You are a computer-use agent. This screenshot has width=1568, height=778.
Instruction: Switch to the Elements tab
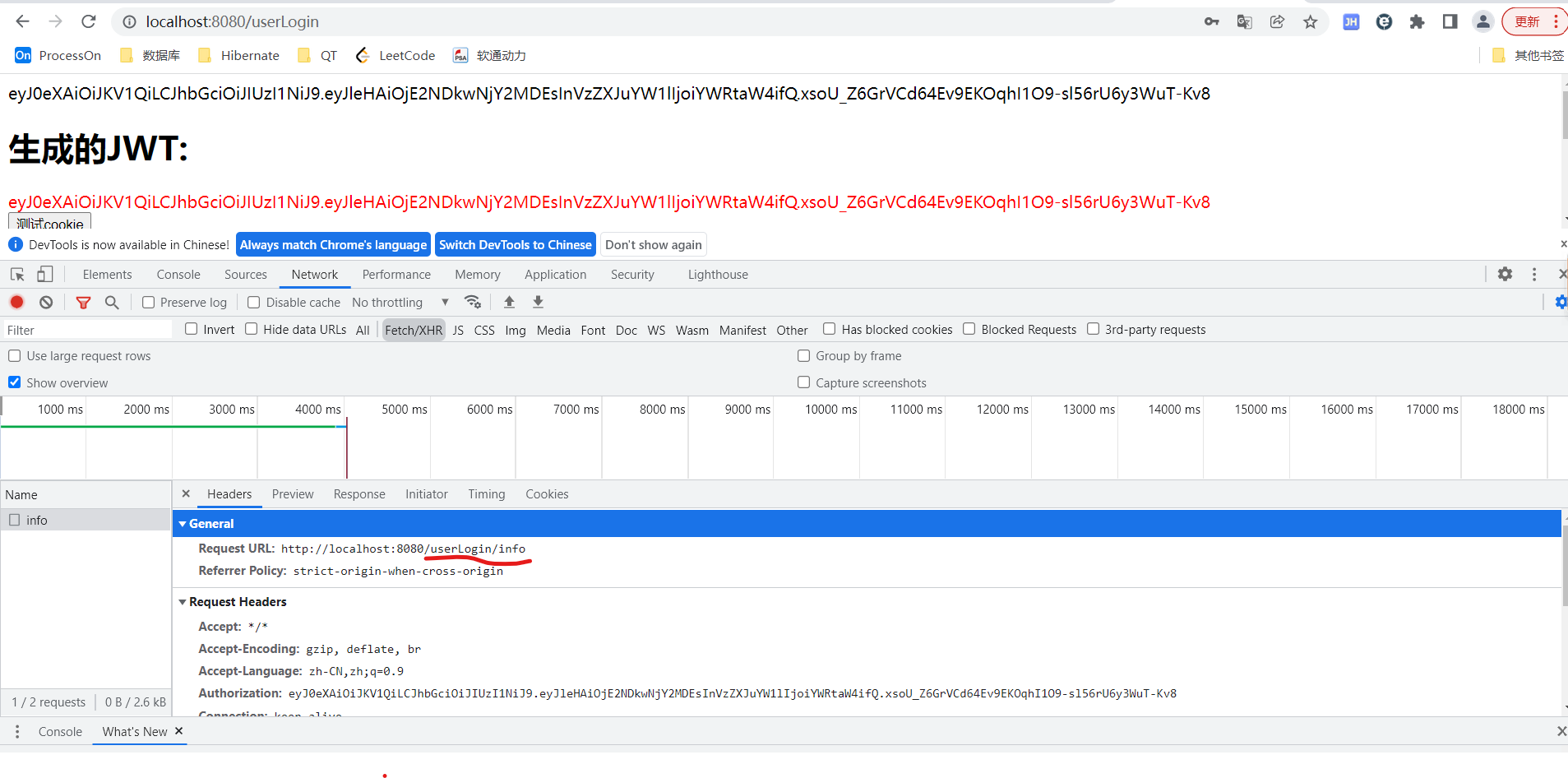(x=107, y=275)
